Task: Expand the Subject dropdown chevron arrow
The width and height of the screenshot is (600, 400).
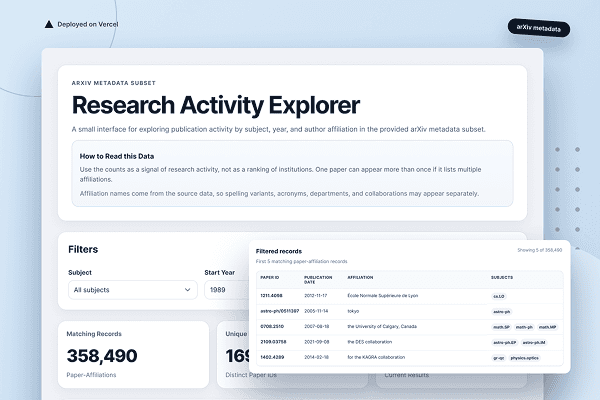Action: [188, 290]
